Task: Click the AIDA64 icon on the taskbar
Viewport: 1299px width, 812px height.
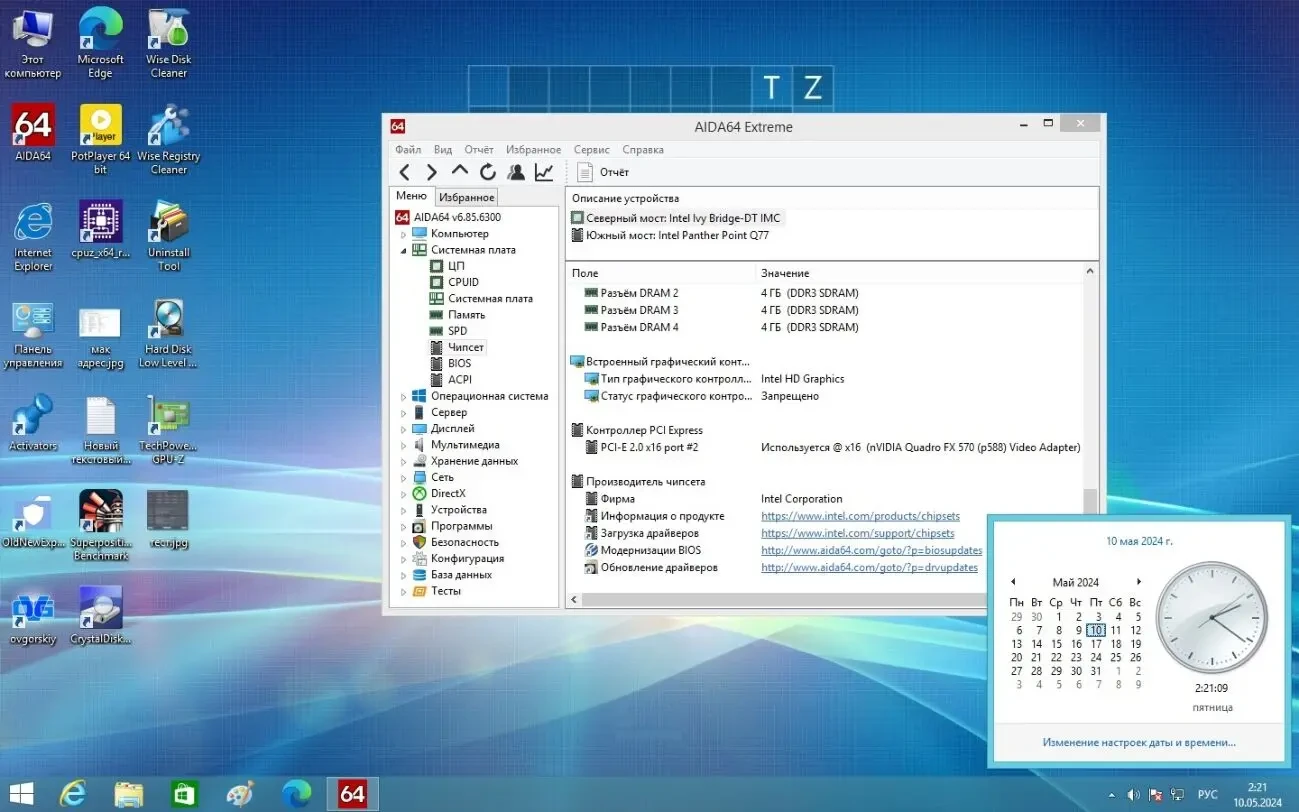Action: (351, 793)
